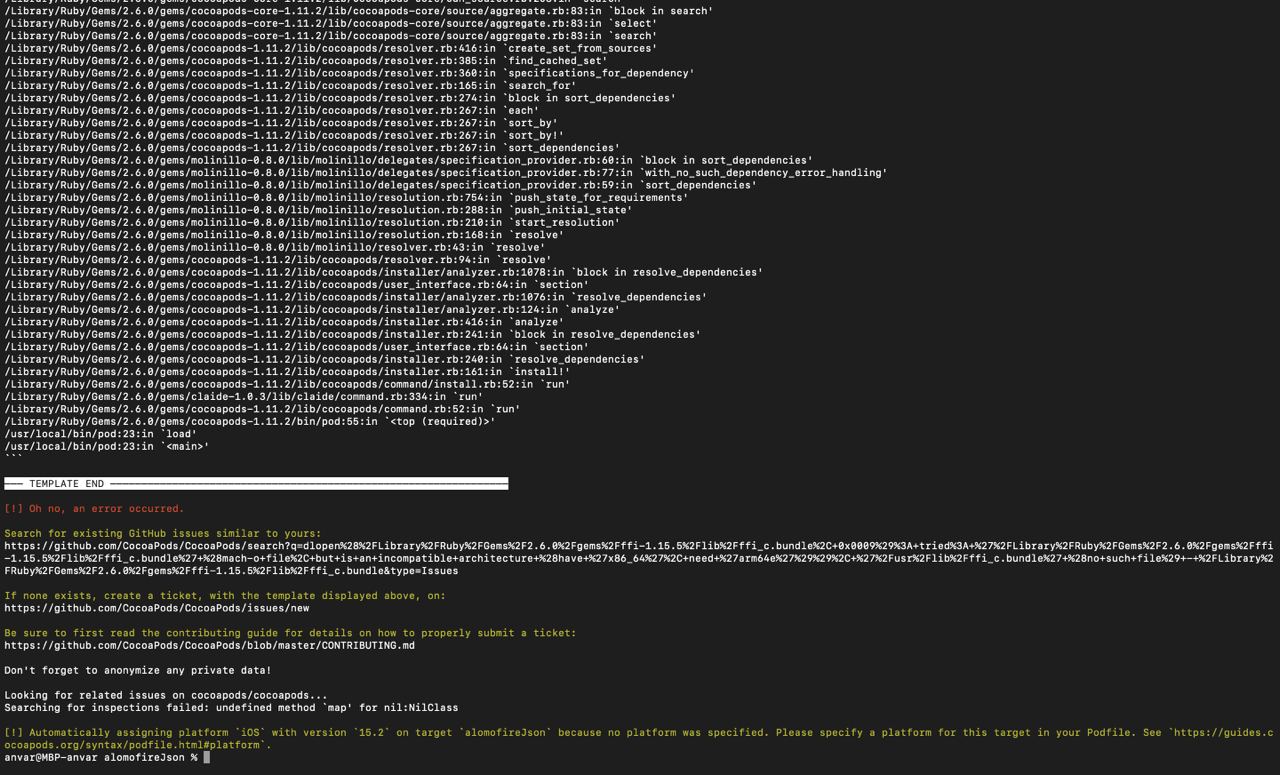Click the installer.rb:161 'install!' line
The height and width of the screenshot is (775, 1280).
(287, 371)
